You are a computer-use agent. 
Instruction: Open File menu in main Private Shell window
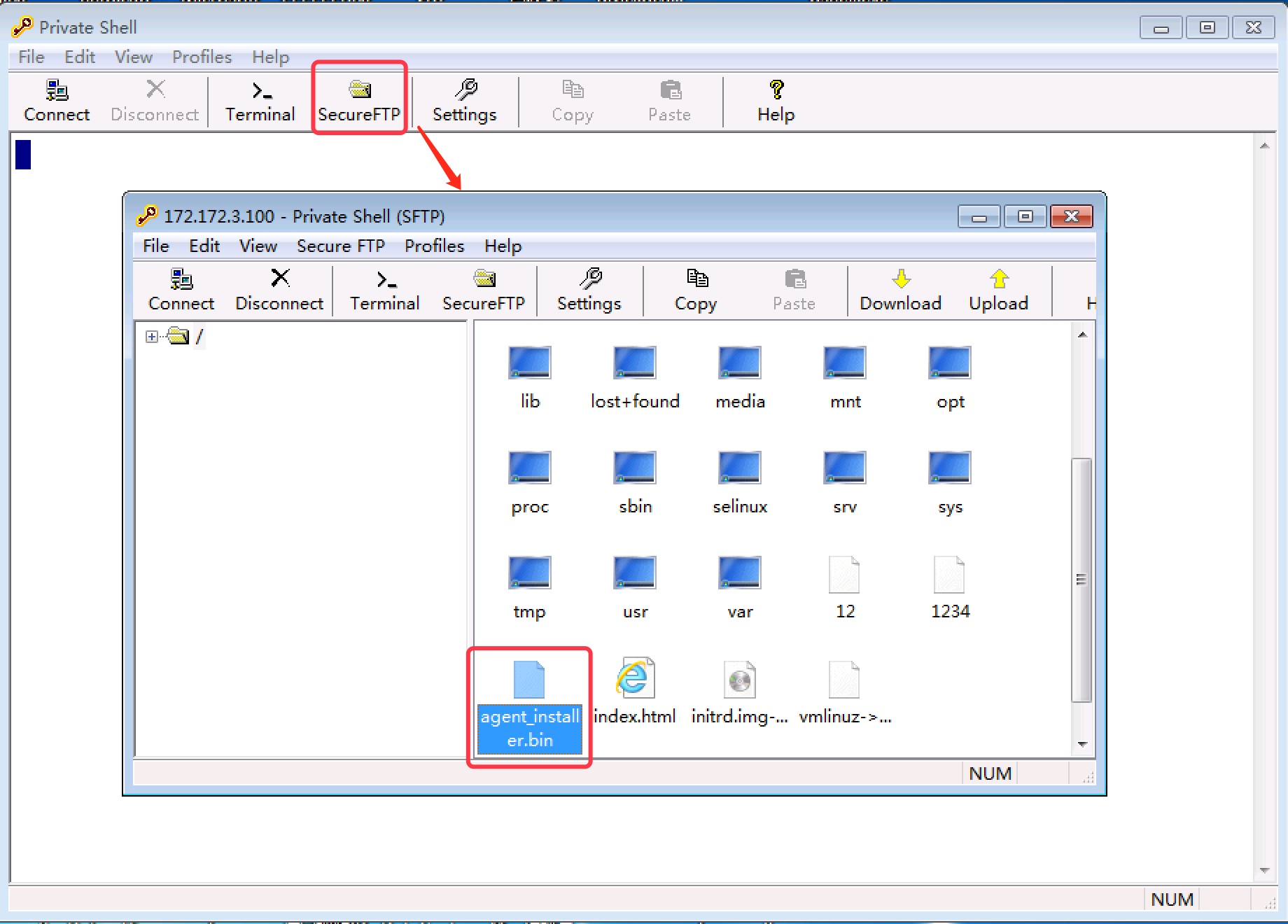[31, 57]
